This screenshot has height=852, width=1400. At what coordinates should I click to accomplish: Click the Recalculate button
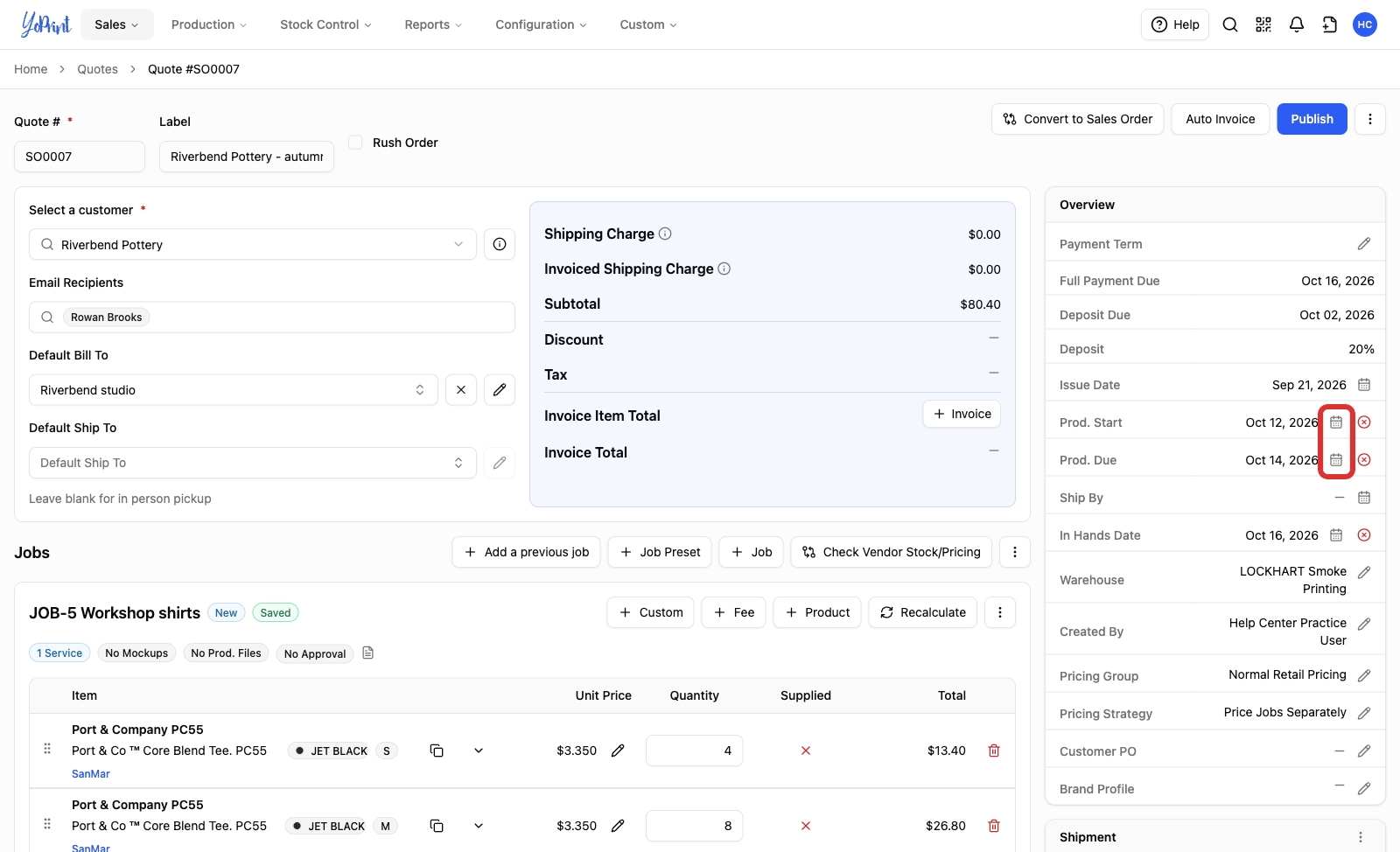923,612
